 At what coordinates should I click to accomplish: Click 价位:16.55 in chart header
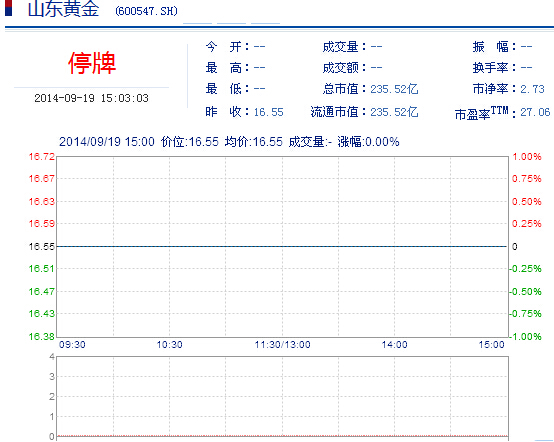(x=190, y=142)
